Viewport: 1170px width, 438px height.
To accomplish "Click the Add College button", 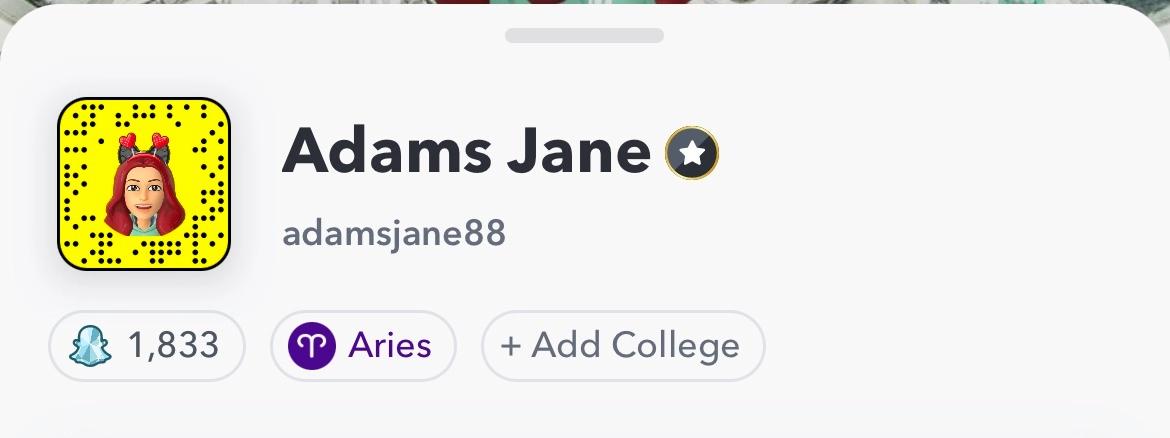I will (x=623, y=346).
